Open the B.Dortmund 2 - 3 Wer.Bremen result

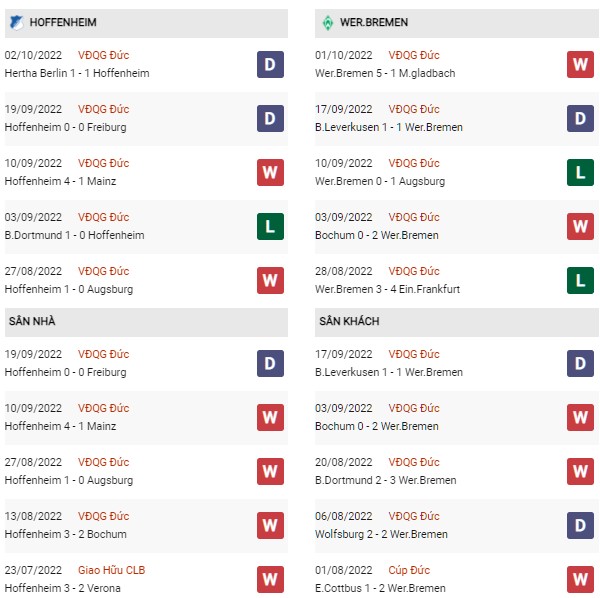pyautogui.click(x=385, y=480)
